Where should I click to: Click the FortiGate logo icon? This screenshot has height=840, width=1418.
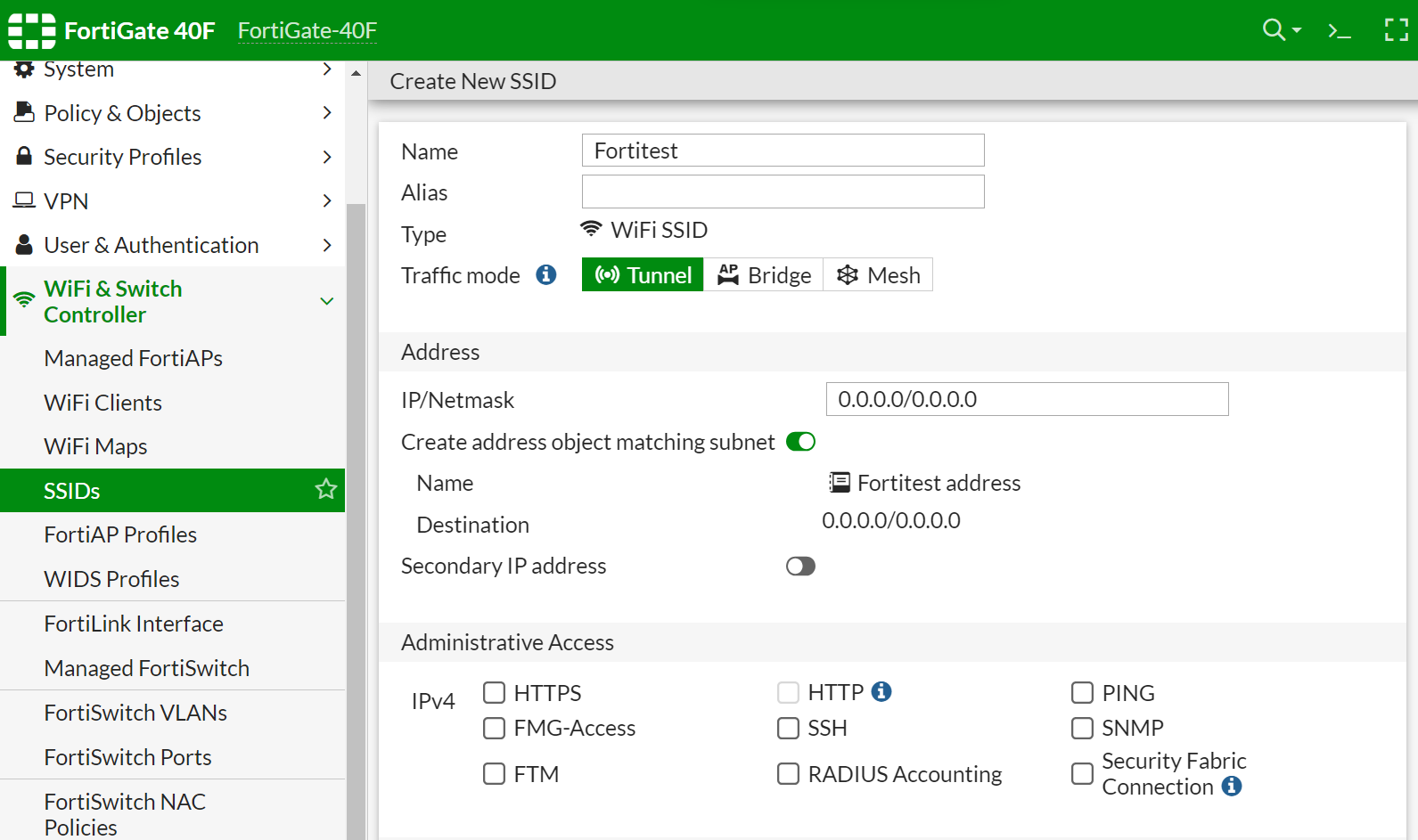pos(32,30)
